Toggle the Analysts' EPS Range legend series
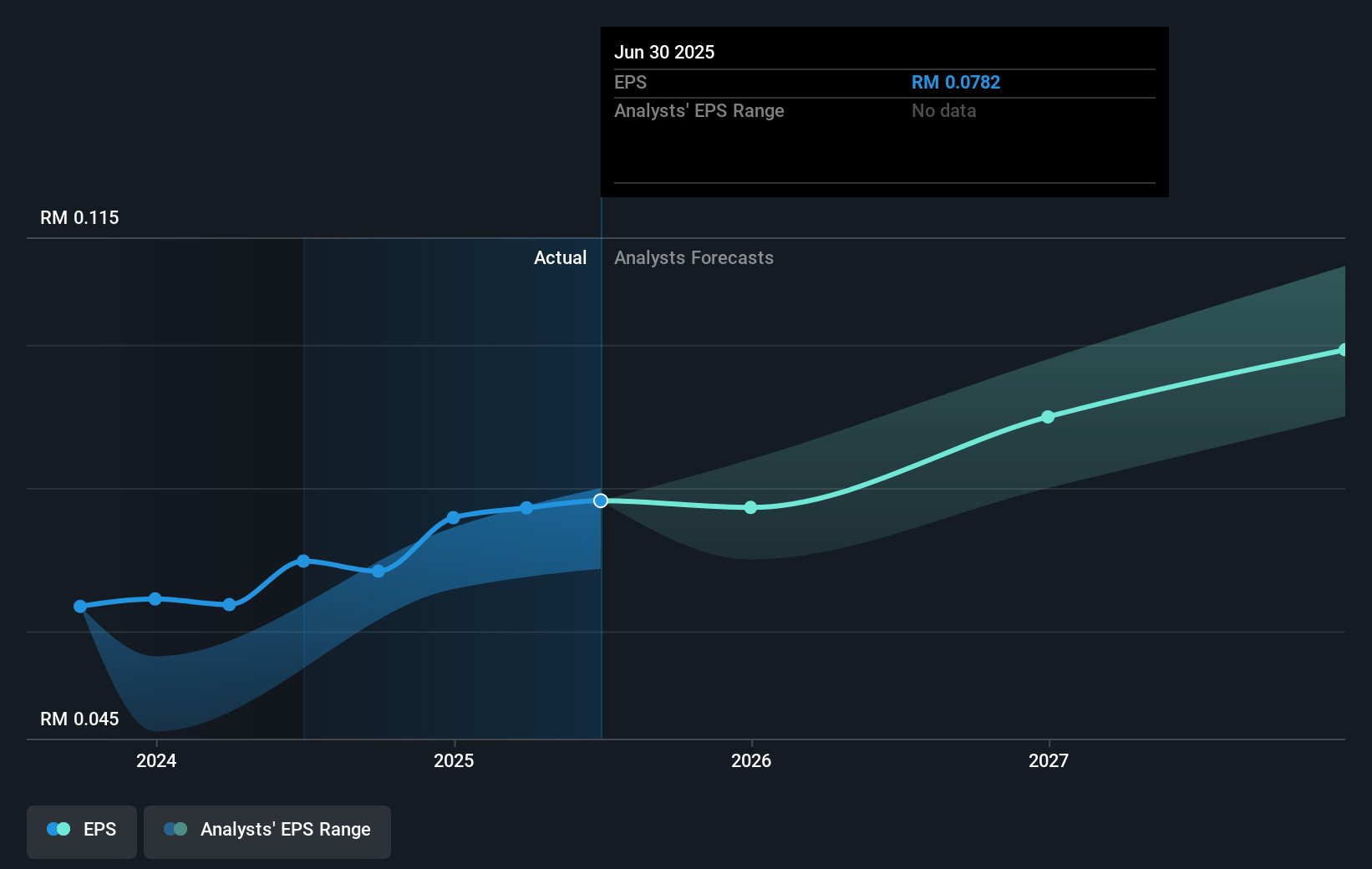The width and height of the screenshot is (1372, 869). click(267, 831)
